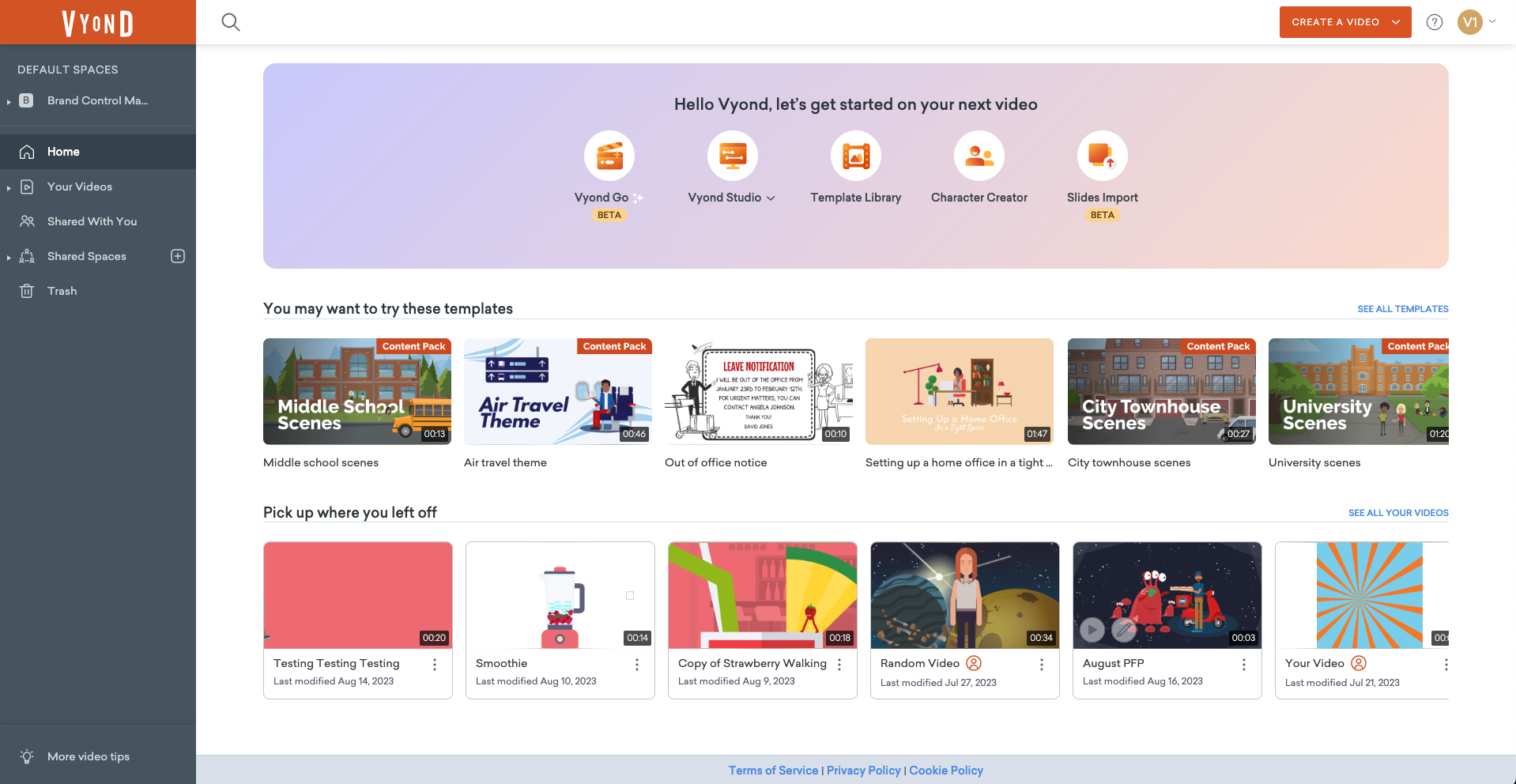Open University Scenes template thumbnail
The height and width of the screenshot is (784, 1516).
tap(1359, 391)
